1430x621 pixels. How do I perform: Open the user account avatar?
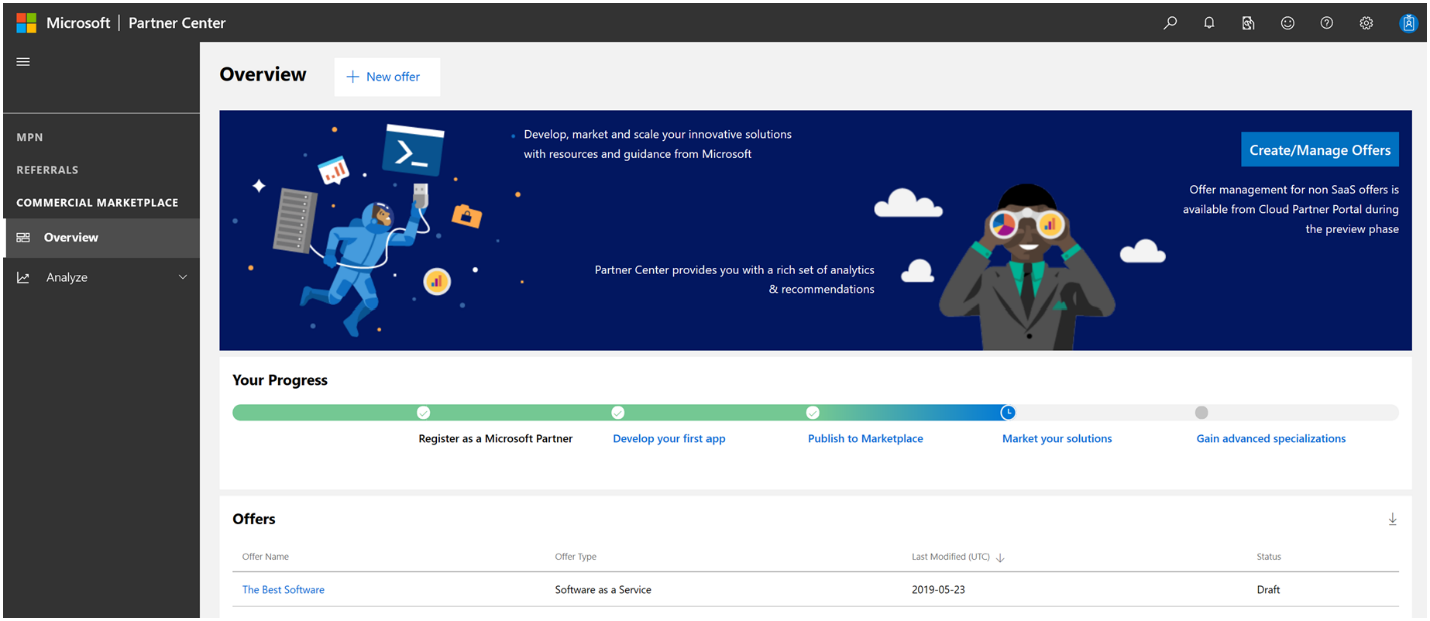(x=1409, y=23)
